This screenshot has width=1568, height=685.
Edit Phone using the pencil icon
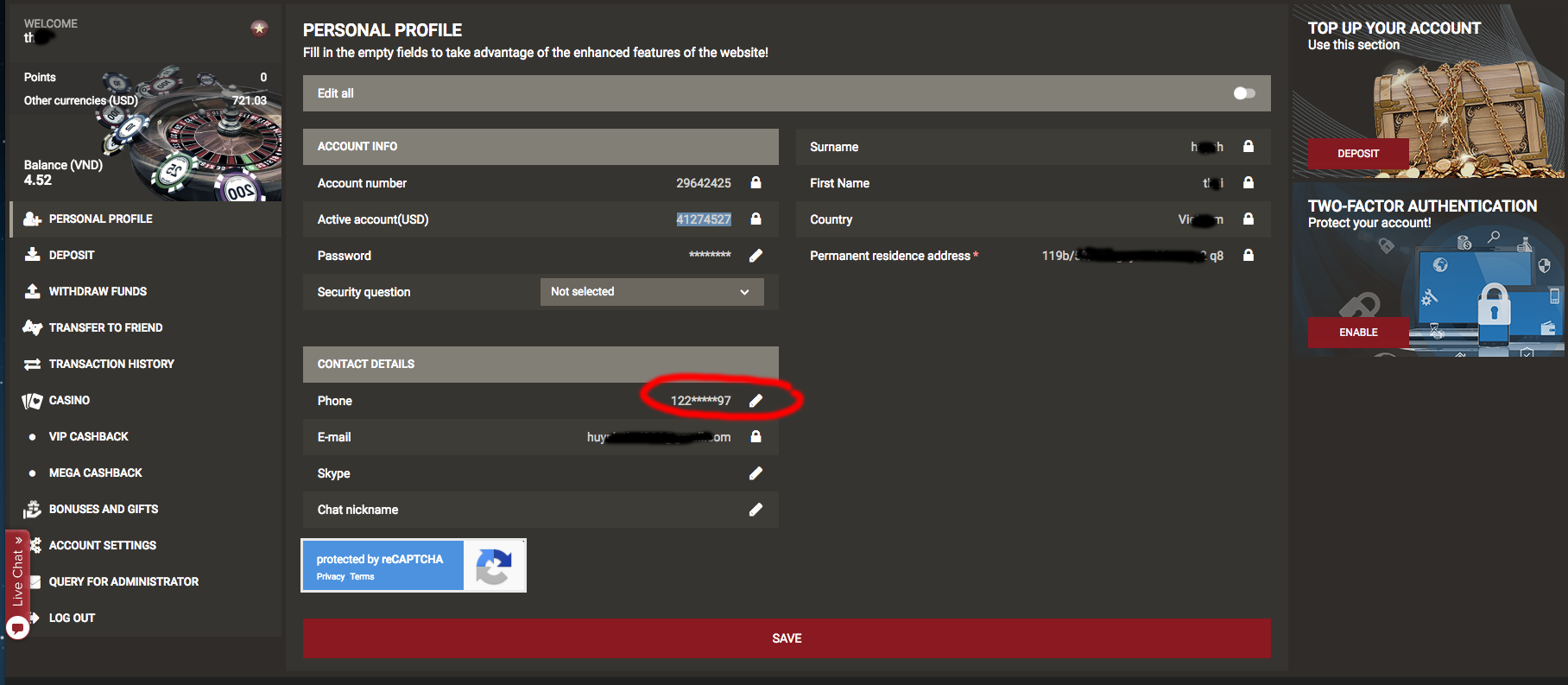pyautogui.click(x=756, y=400)
